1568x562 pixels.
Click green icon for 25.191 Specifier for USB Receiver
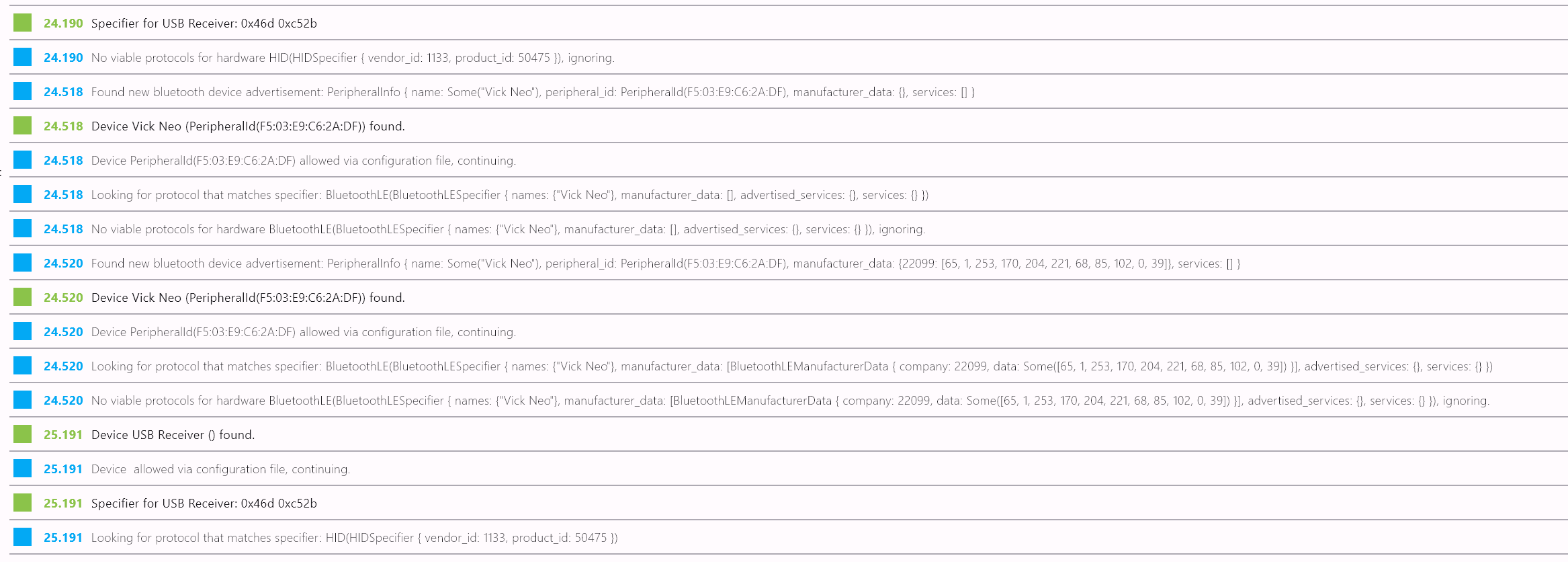coord(22,503)
